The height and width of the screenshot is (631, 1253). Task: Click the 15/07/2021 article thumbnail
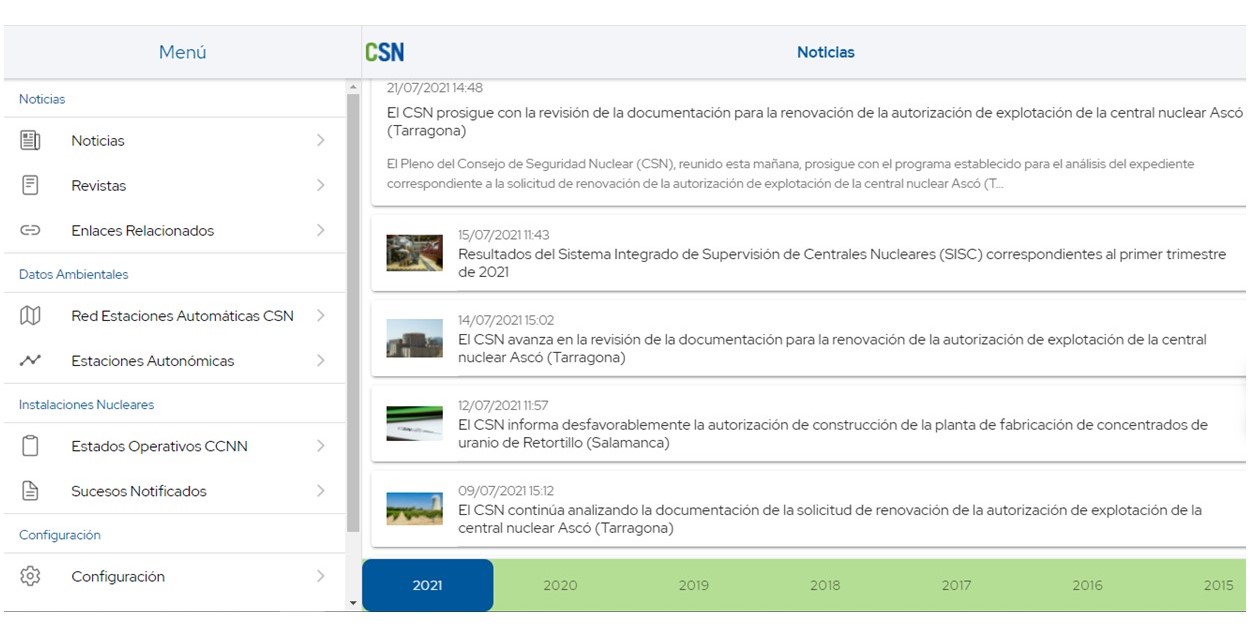tap(414, 253)
